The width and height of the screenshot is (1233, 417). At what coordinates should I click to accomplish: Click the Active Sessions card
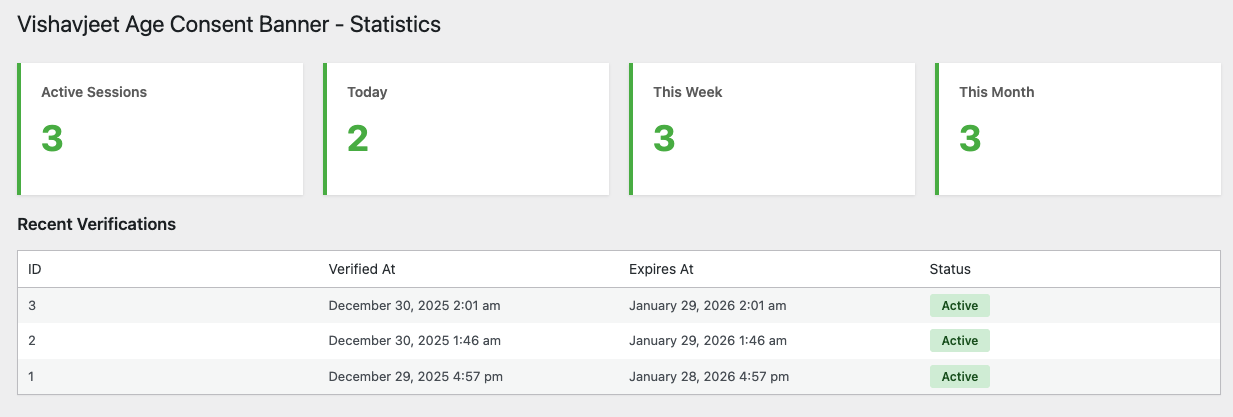click(x=160, y=129)
